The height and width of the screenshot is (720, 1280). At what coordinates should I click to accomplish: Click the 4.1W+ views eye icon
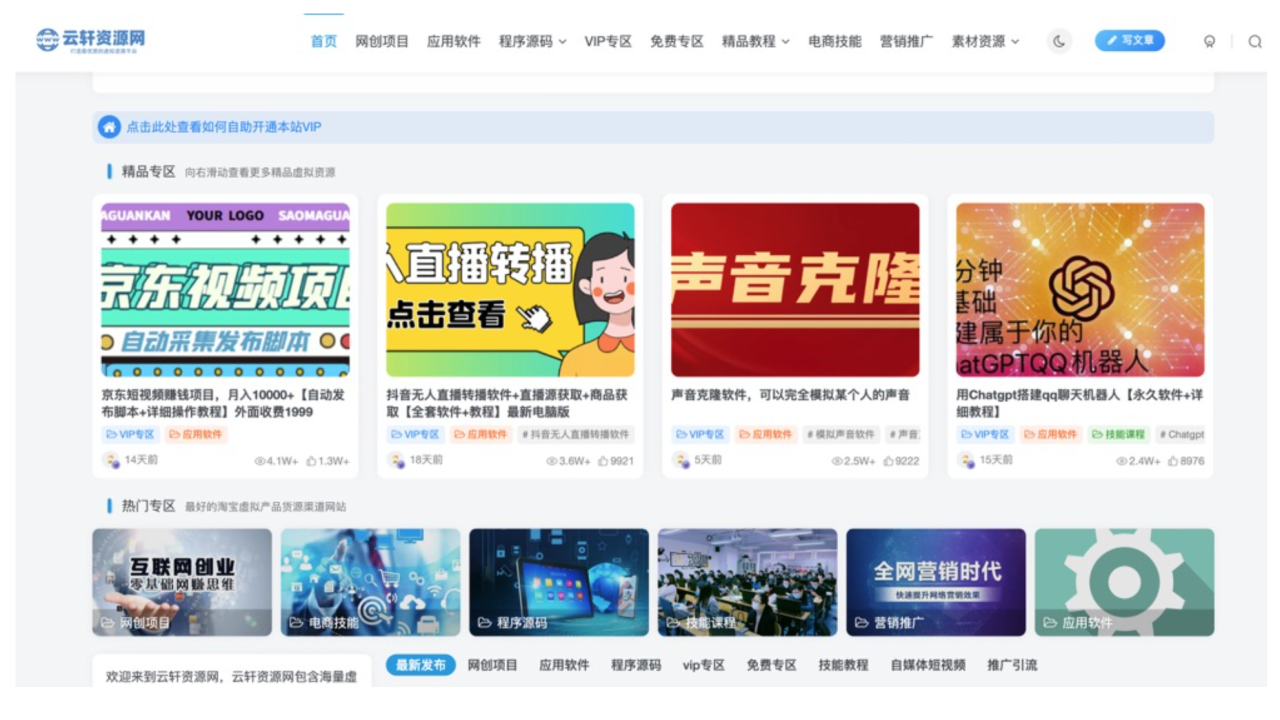pos(259,461)
